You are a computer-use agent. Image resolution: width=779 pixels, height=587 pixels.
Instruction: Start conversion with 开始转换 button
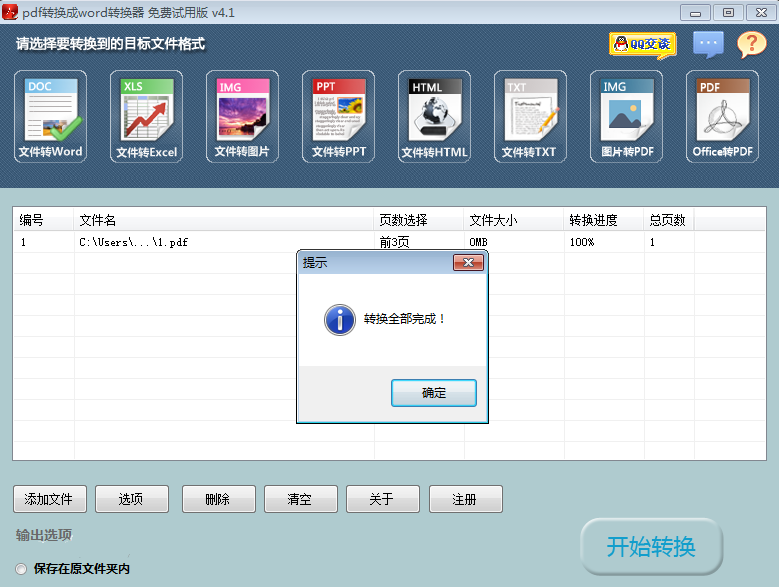651,547
